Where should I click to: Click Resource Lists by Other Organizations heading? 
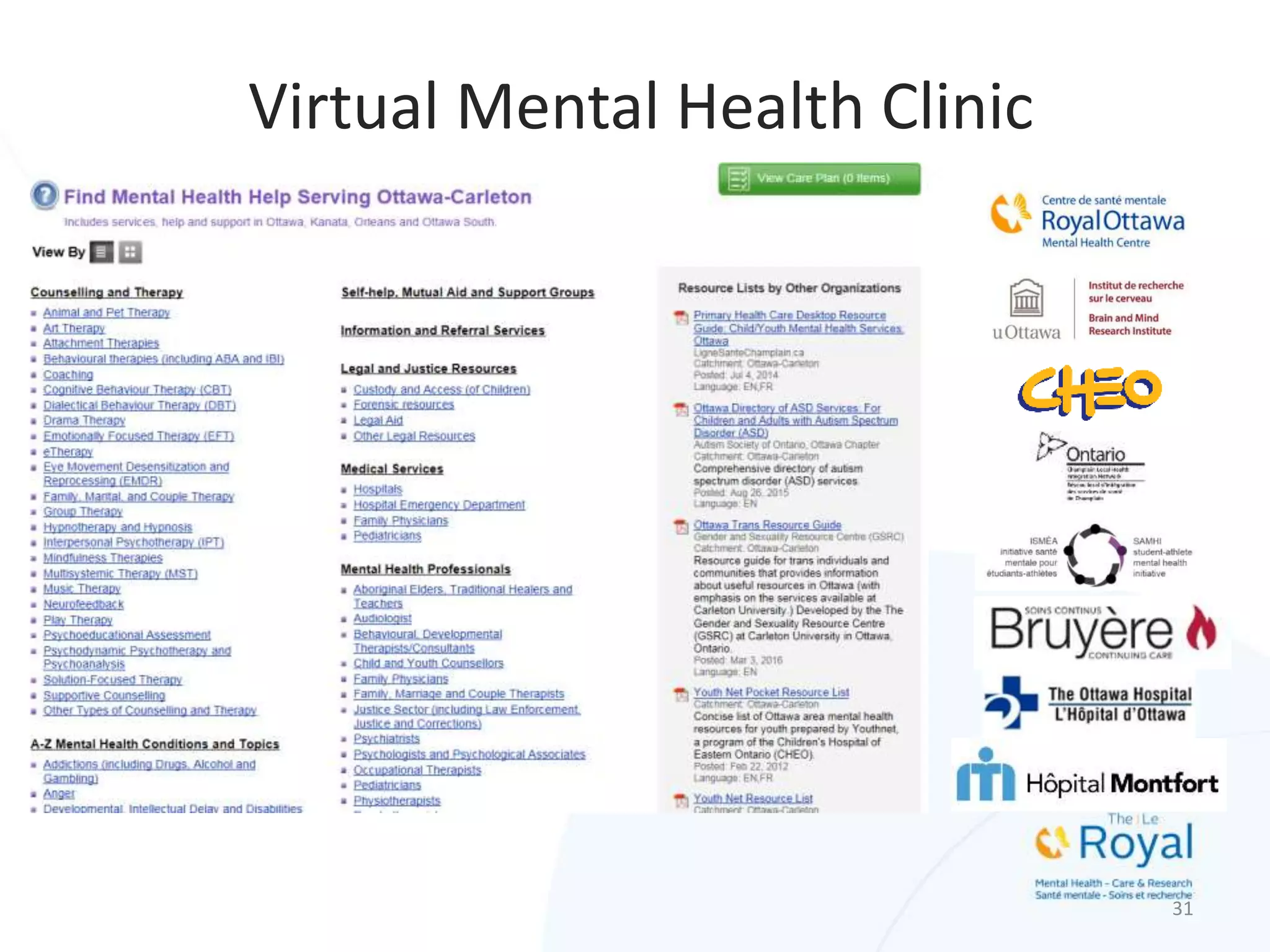tap(789, 288)
